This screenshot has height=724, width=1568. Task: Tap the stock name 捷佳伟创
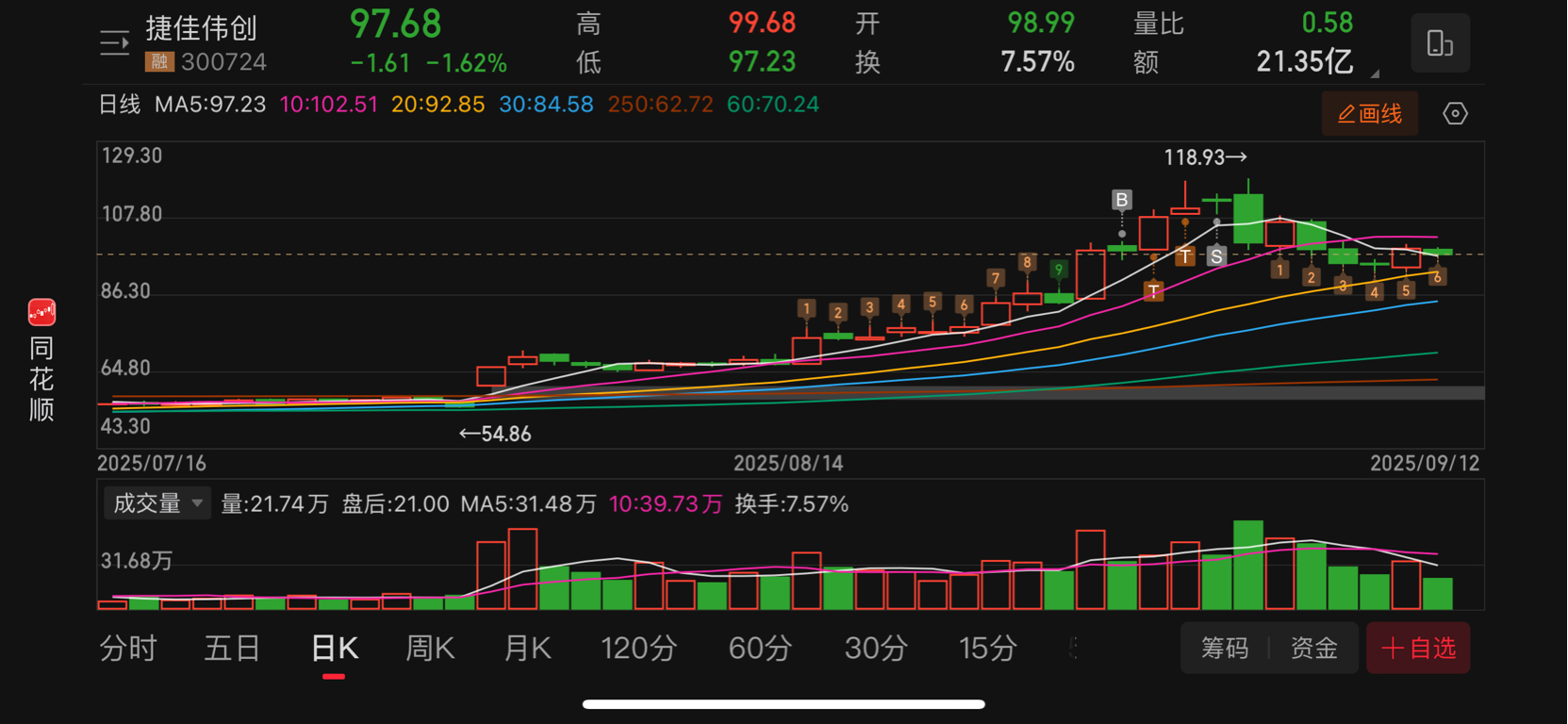point(202,28)
